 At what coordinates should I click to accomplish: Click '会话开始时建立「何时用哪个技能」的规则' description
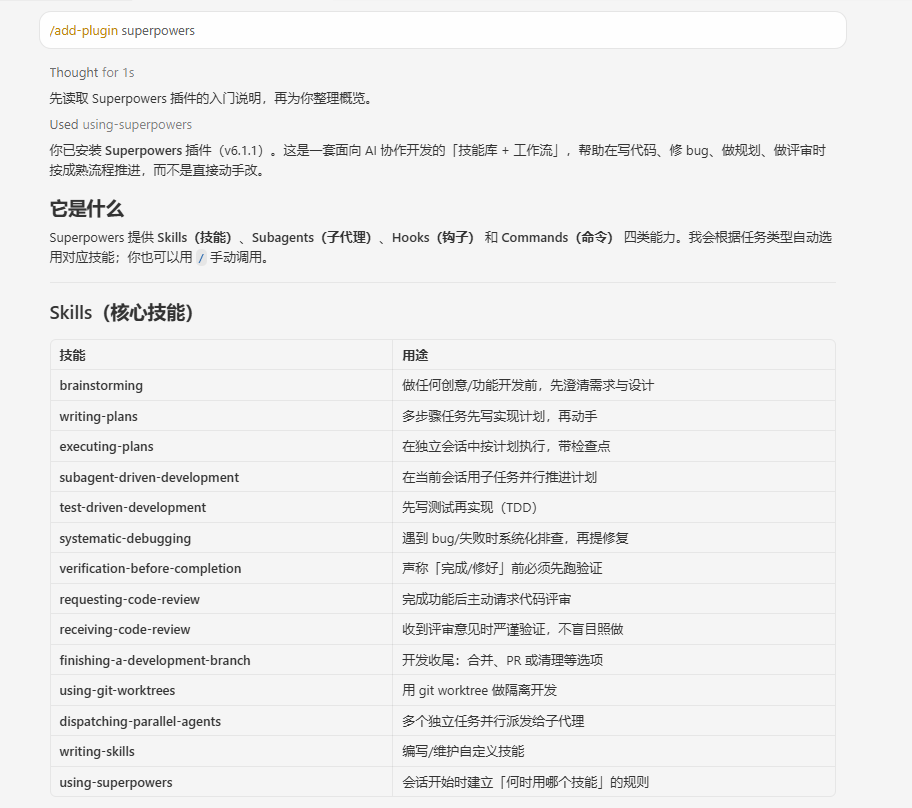[x=525, y=782]
